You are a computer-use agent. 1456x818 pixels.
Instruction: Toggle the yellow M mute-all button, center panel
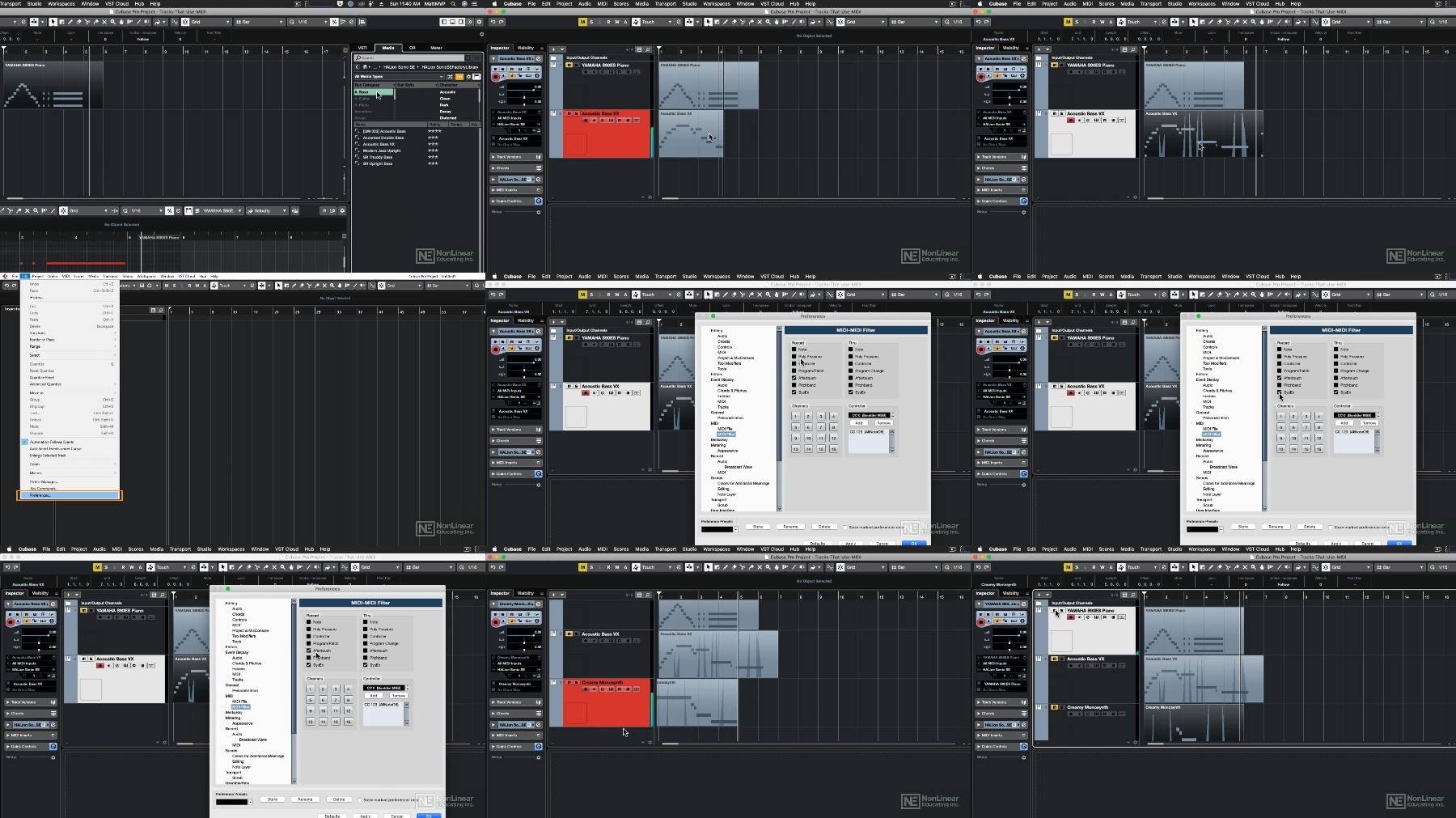click(x=582, y=295)
